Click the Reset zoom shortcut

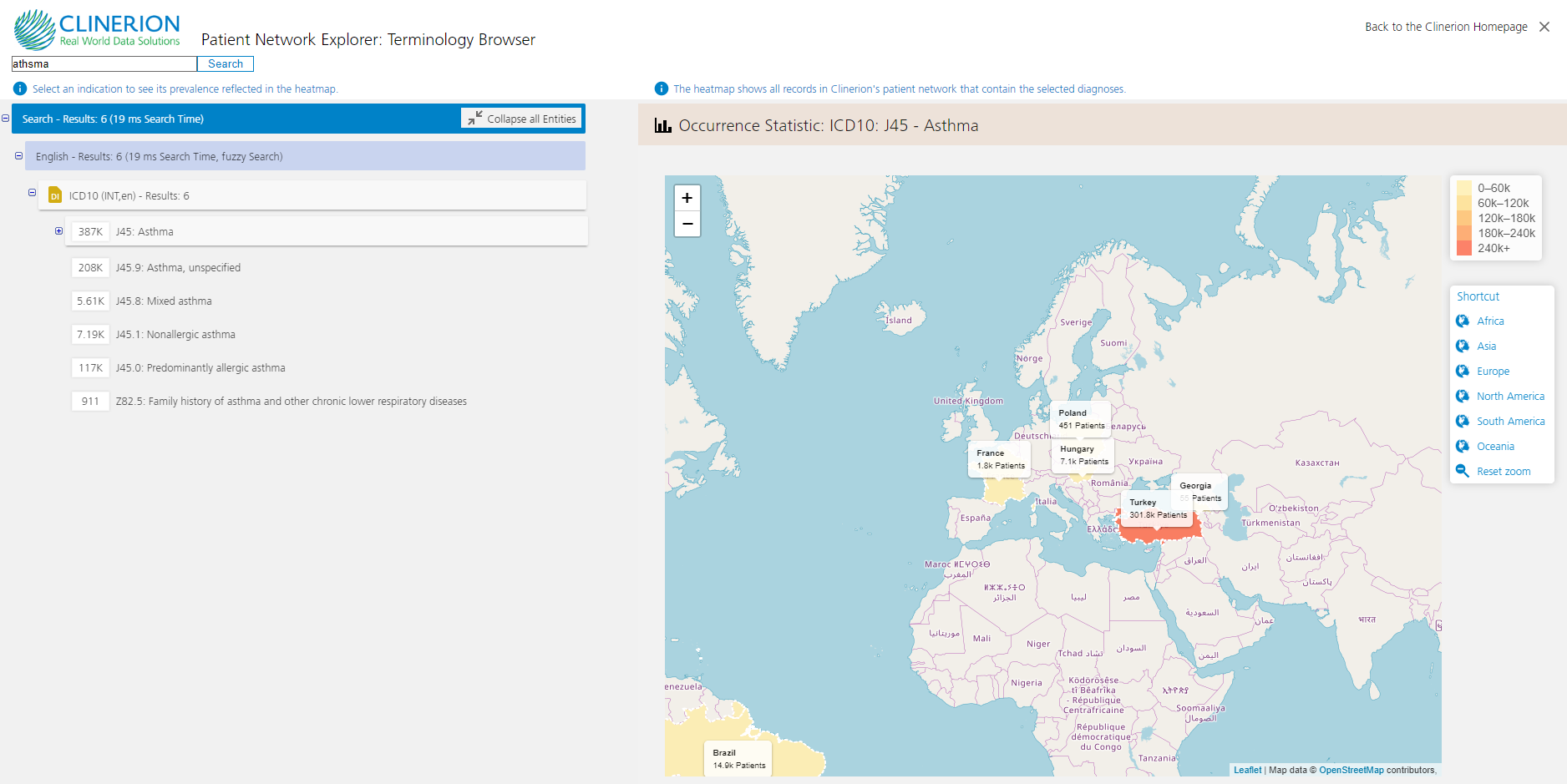pos(1504,471)
